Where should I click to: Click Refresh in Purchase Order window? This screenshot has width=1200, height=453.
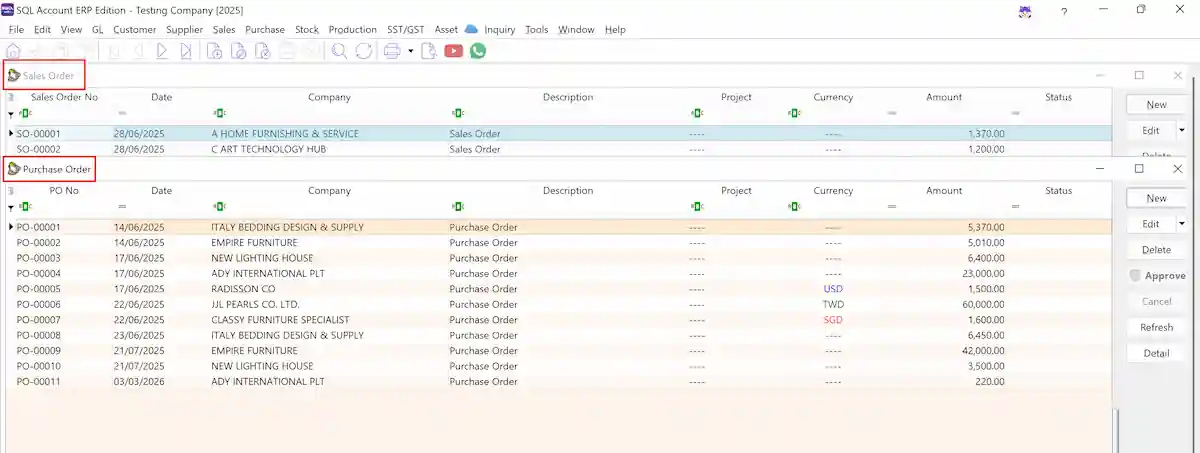(1156, 327)
